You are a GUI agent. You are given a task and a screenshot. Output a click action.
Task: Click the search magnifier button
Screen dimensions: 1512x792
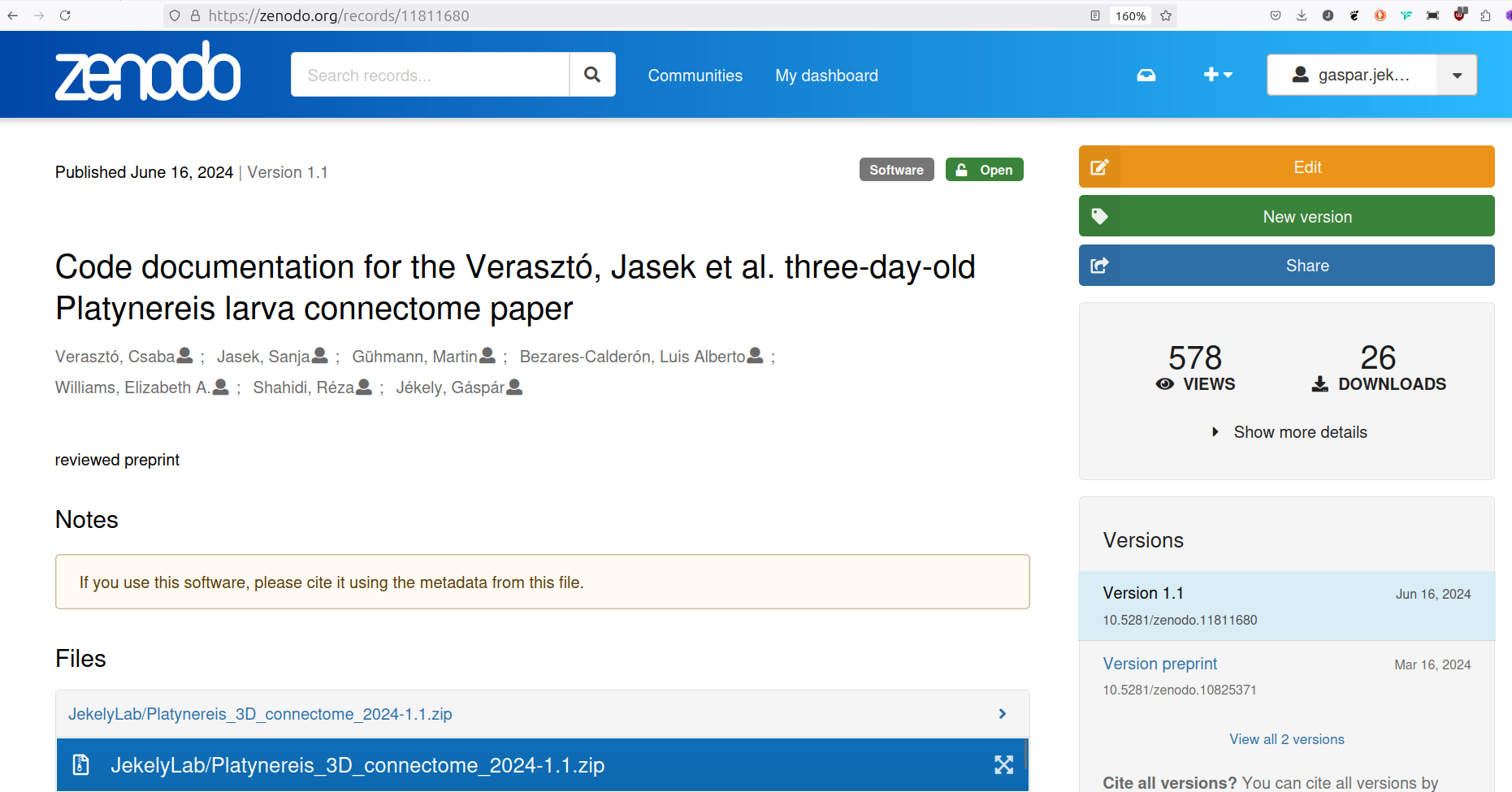(x=592, y=75)
